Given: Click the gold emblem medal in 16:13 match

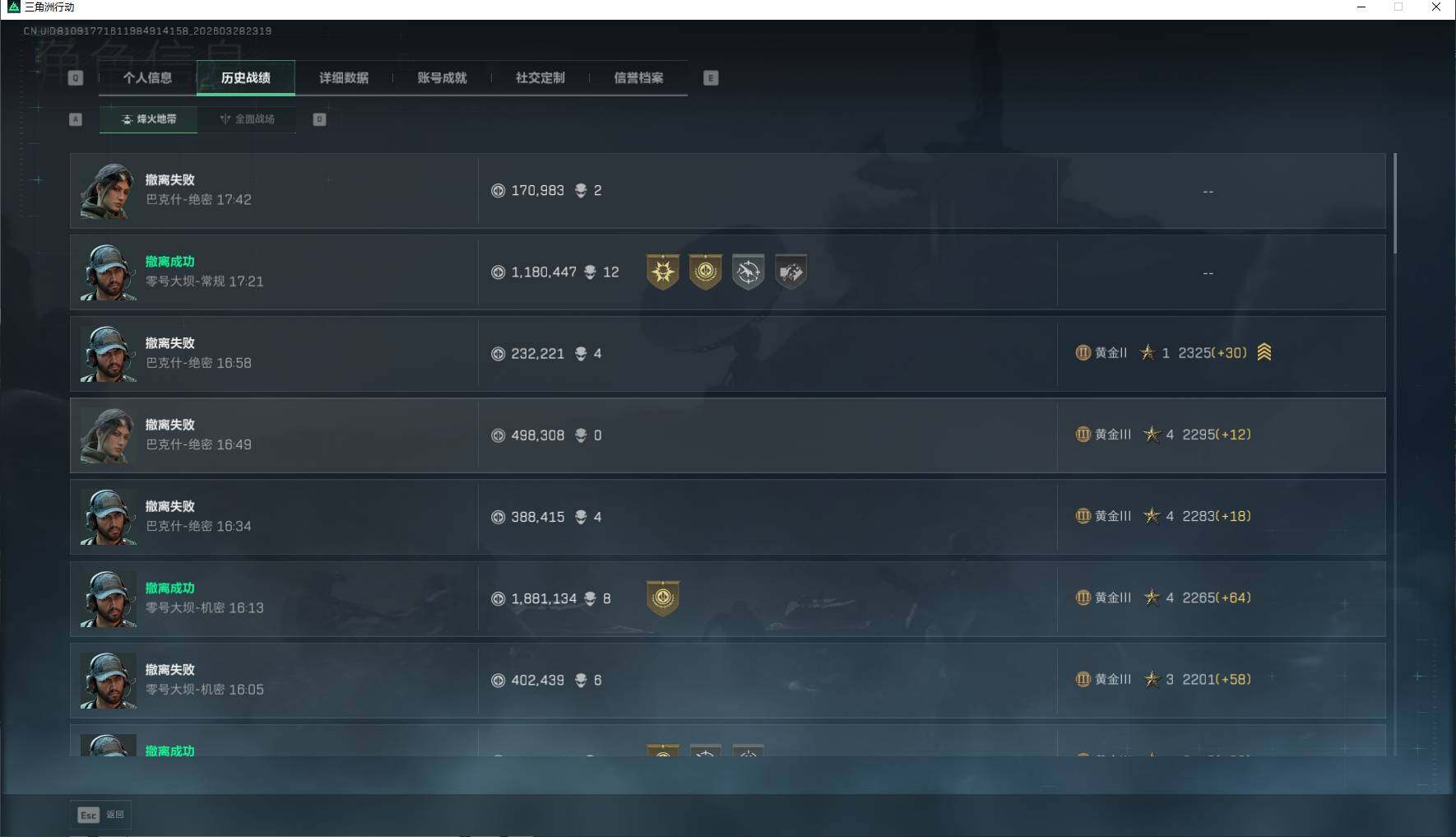Looking at the screenshot, I should pyautogui.click(x=662, y=598).
